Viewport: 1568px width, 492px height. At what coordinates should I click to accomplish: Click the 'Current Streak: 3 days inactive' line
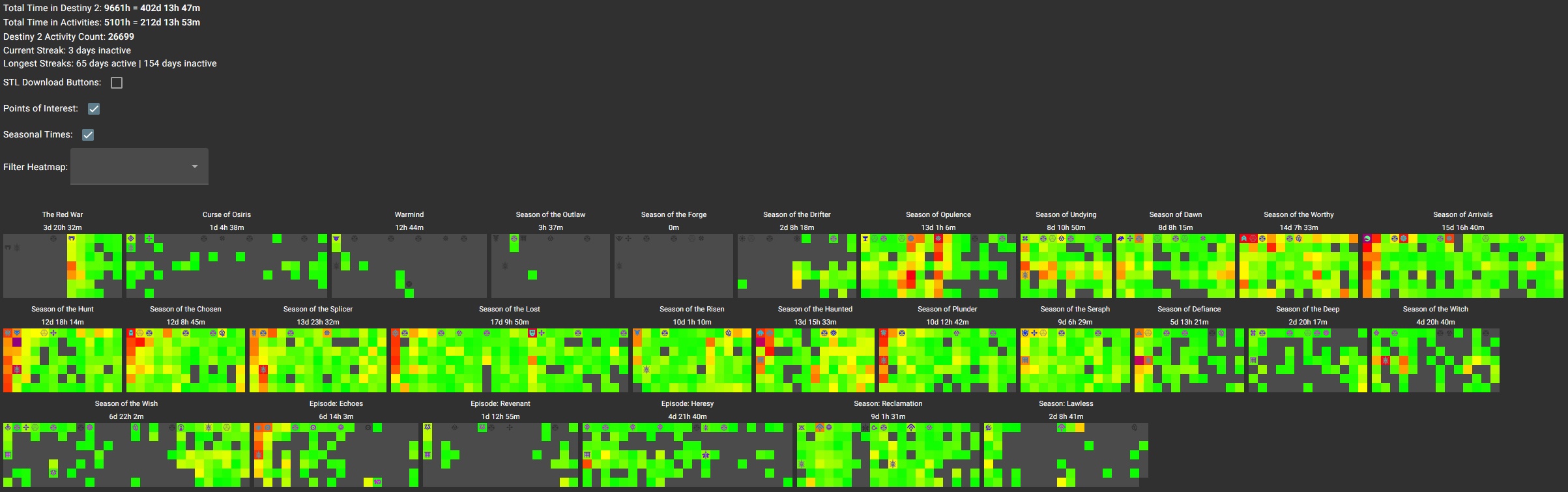point(67,50)
